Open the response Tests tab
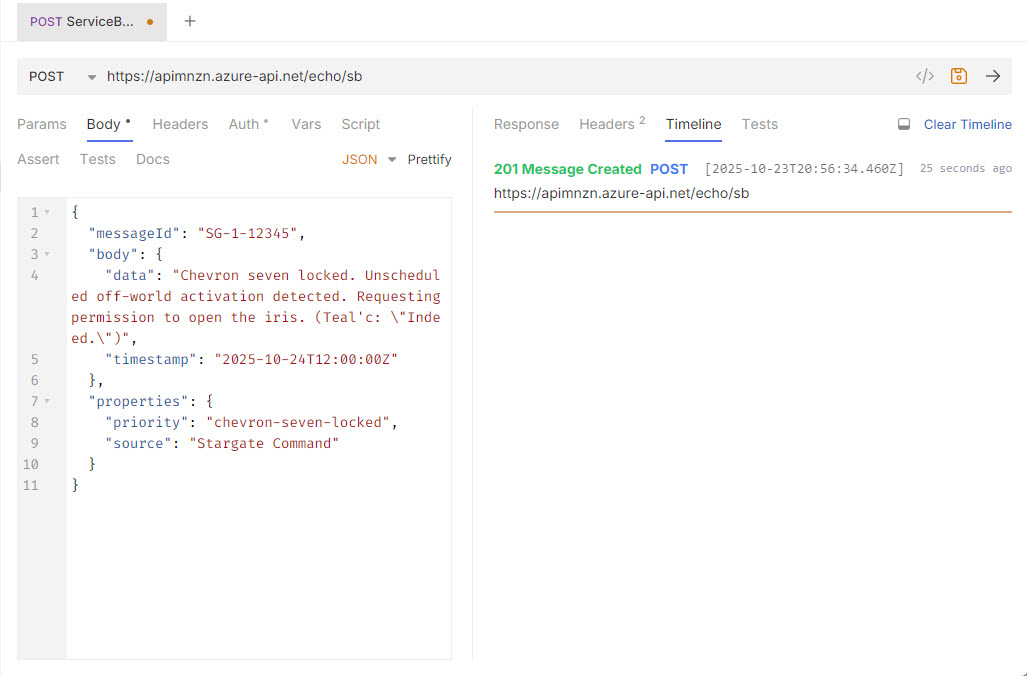This screenshot has width=1027, height=676. pos(759,124)
